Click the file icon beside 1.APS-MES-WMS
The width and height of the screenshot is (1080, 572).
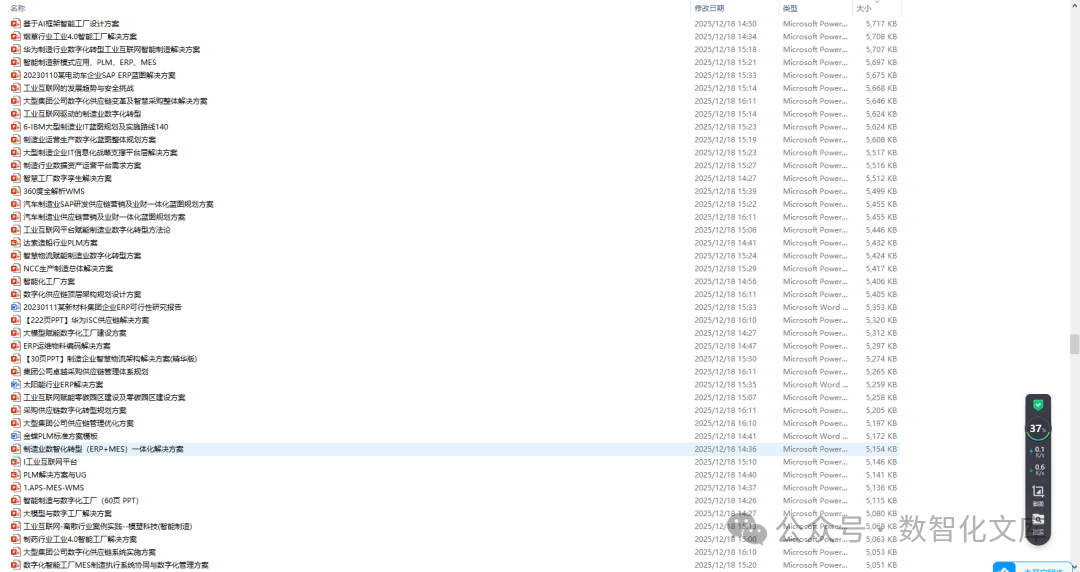click(16, 488)
